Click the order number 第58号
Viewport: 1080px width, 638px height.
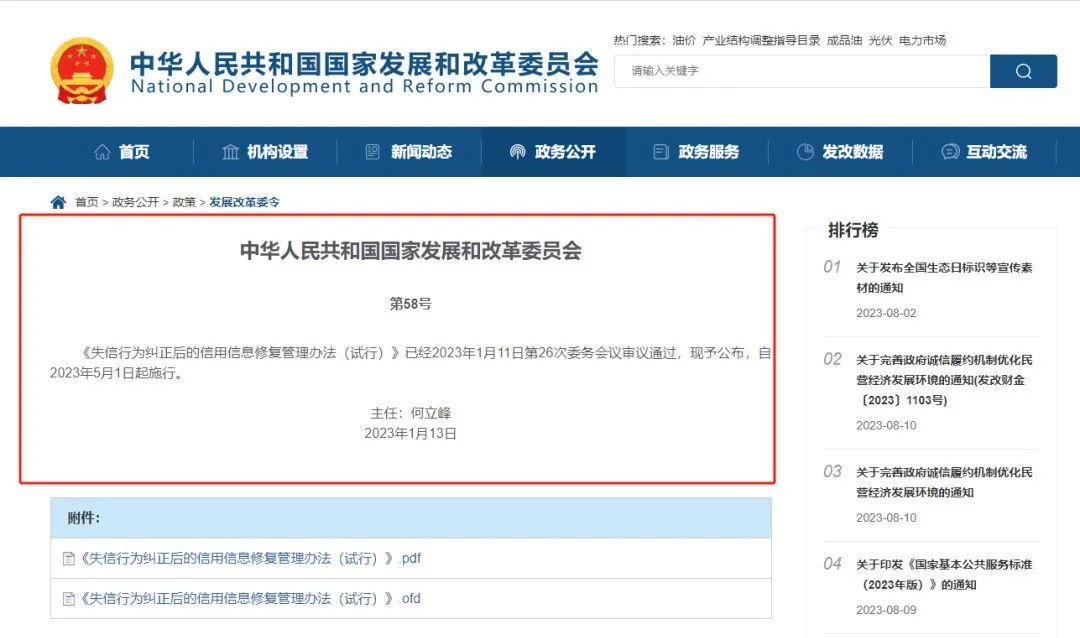tap(411, 304)
